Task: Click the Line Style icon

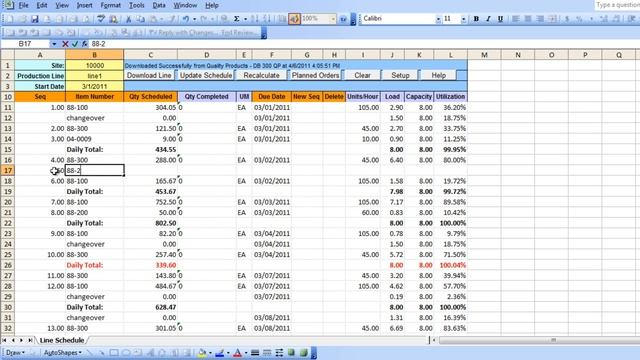Action: (255, 353)
